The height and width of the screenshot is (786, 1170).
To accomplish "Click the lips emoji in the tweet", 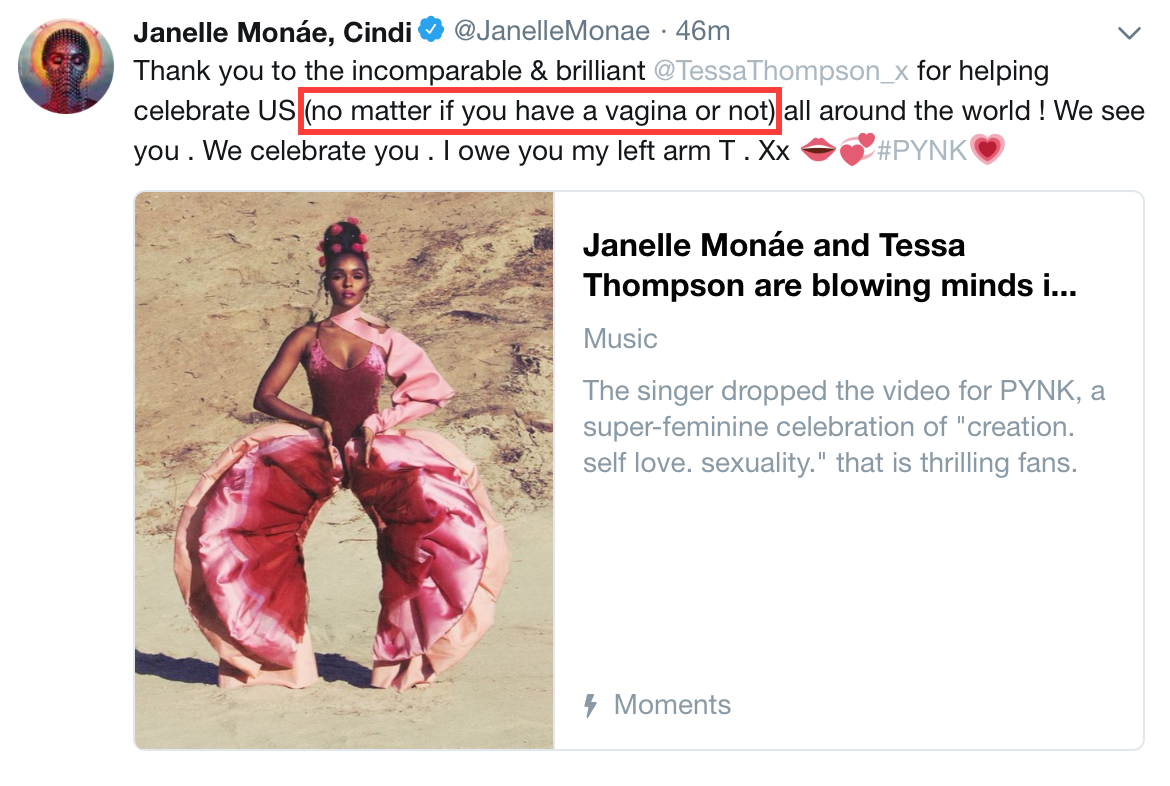I will (817, 152).
